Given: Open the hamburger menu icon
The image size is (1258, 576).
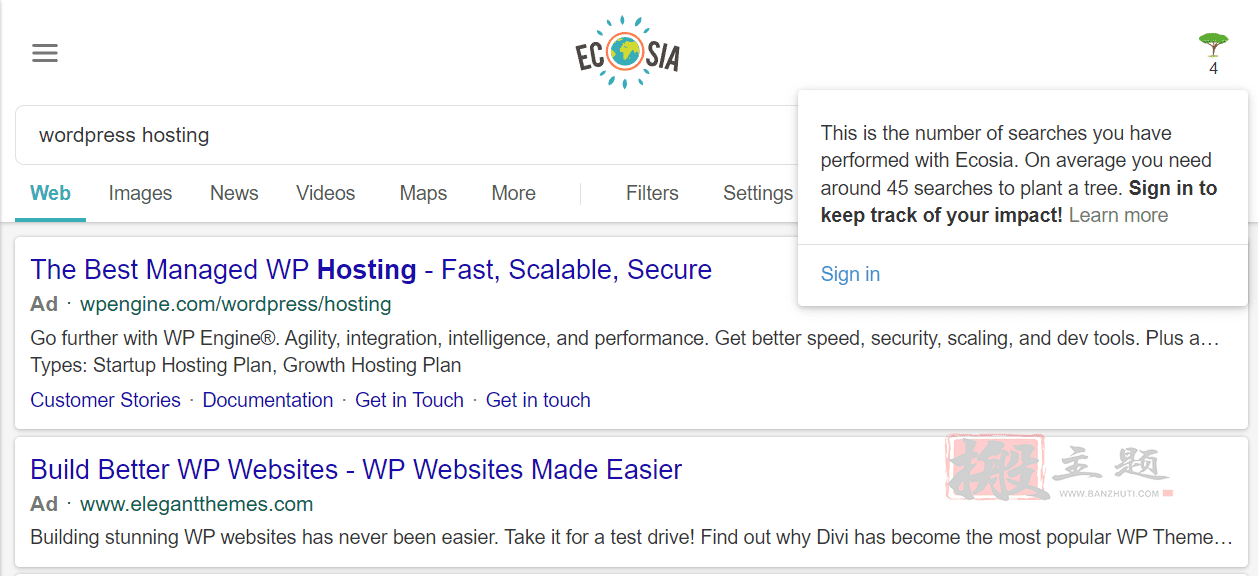Looking at the screenshot, I should (45, 53).
